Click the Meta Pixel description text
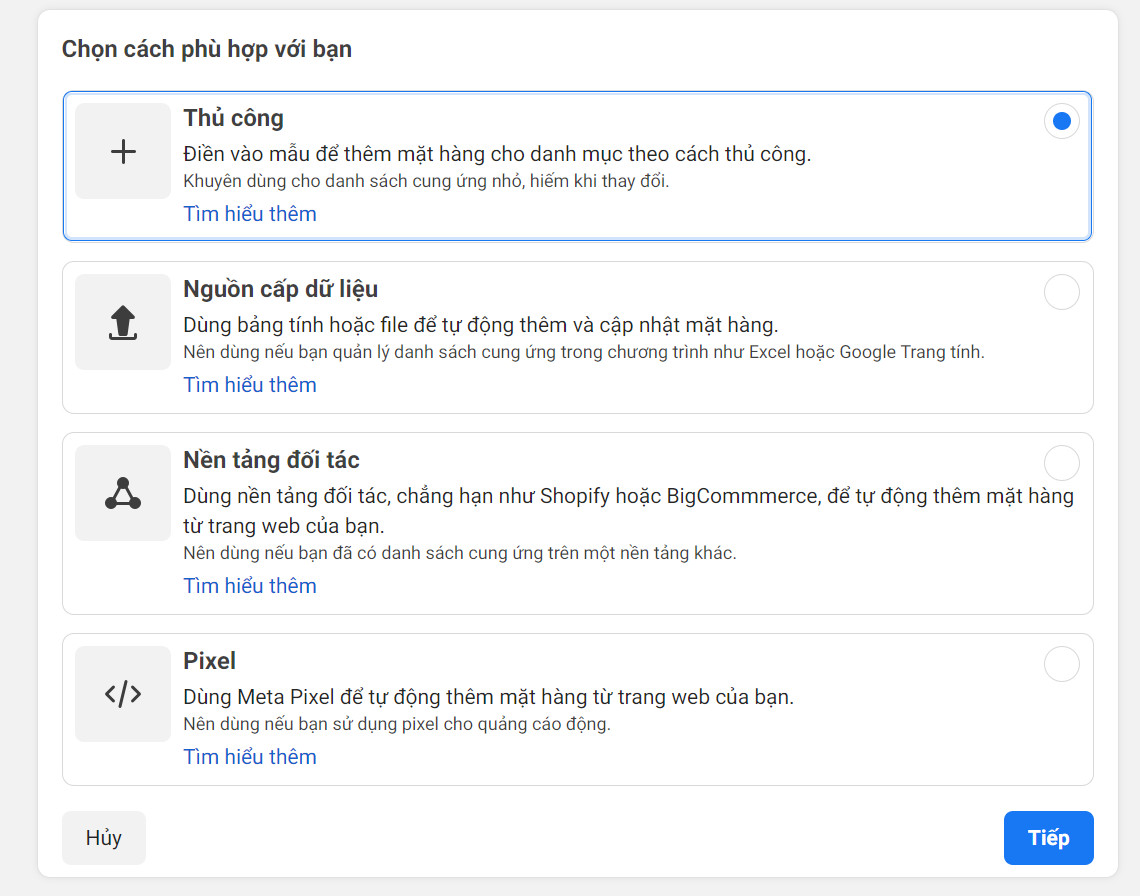Viewport: 1140px width, 896px height. pyautogui.click(x=489, y=697)
